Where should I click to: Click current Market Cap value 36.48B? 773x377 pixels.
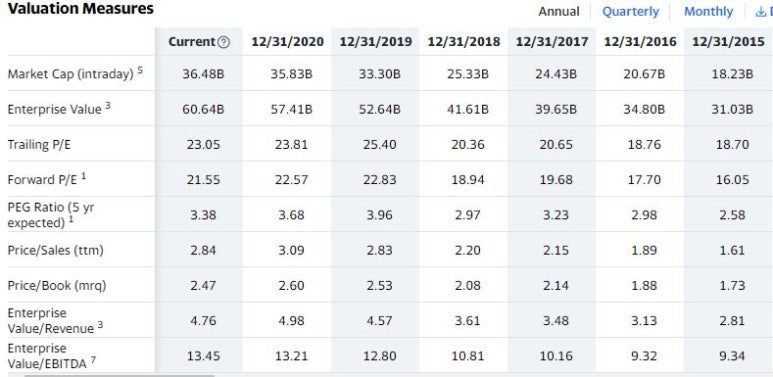coord(203,74)
